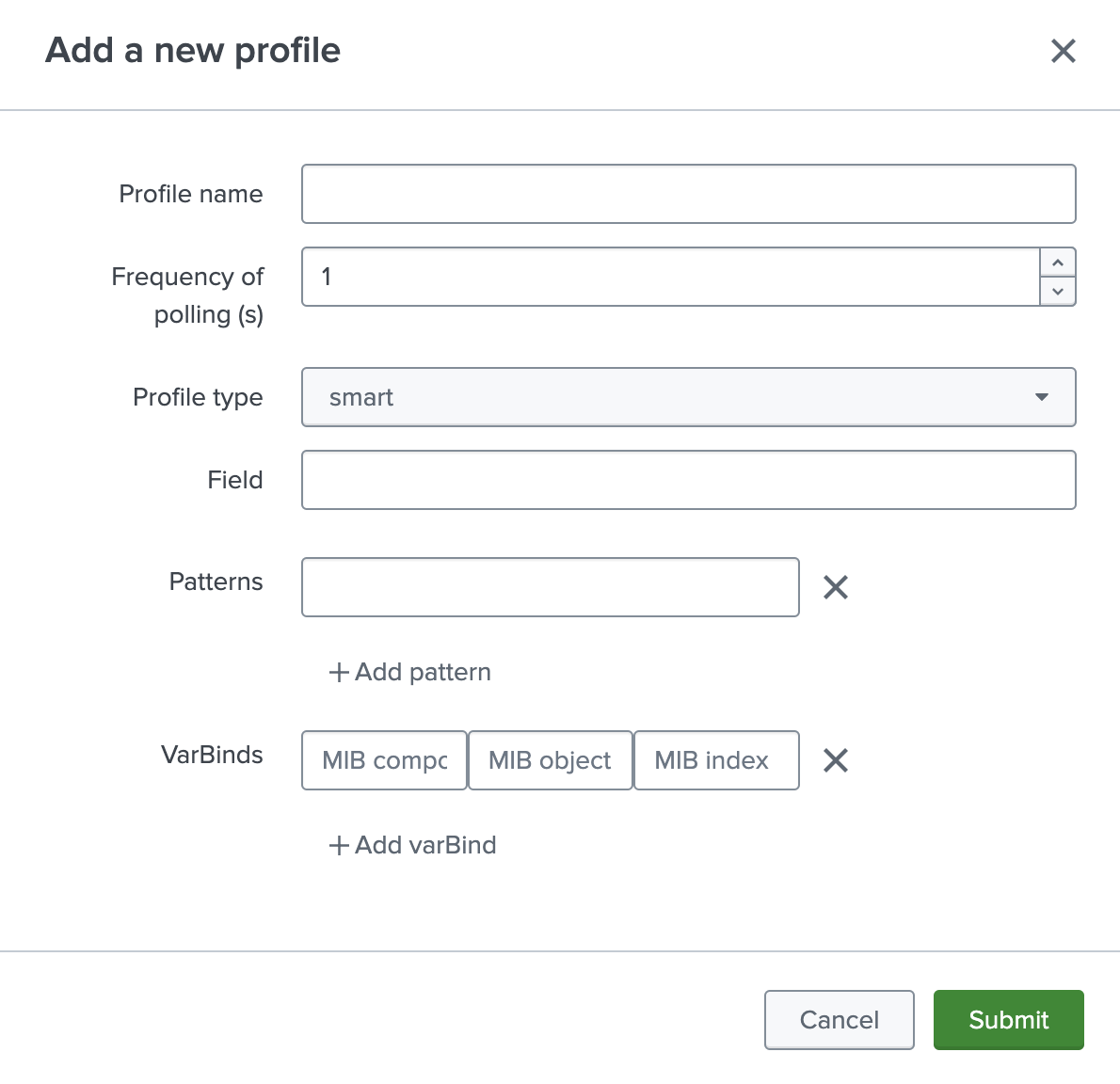
Task: Click the MIB object input
Action: point(550,760)
